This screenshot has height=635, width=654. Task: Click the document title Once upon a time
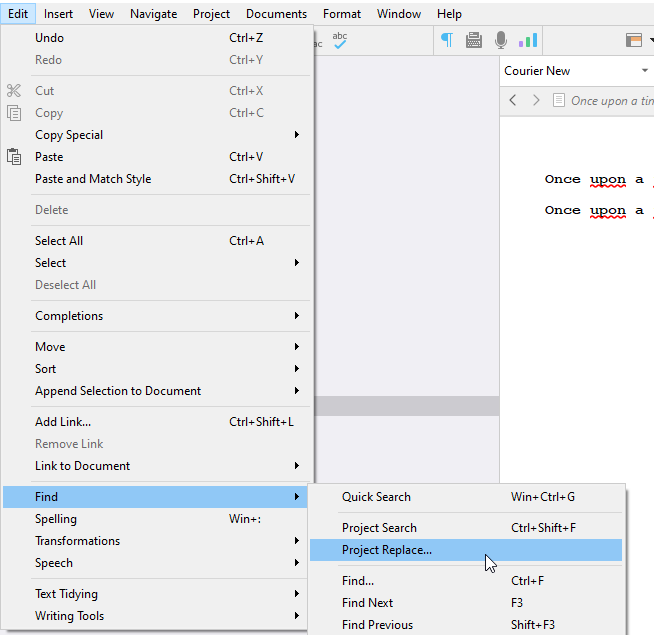[612, 101]
